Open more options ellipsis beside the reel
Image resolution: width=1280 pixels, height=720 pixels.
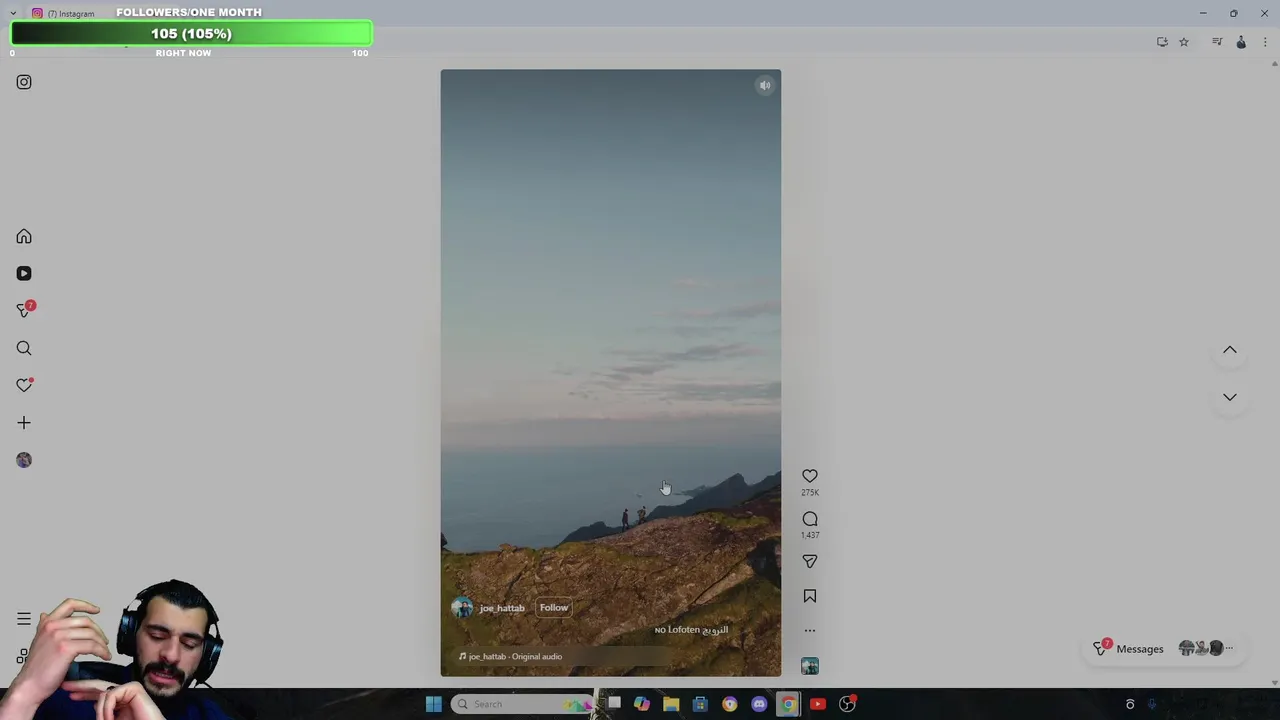[x=810, y=631]
